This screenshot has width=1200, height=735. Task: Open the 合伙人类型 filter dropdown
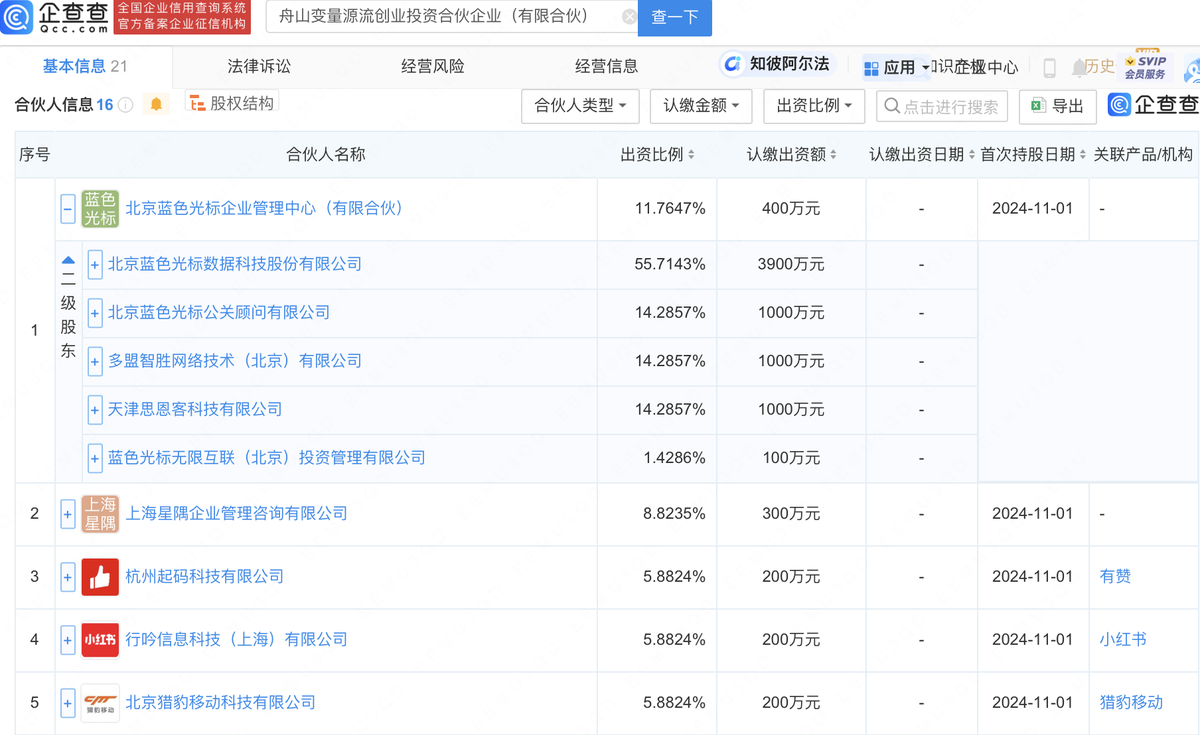[580, 104]
